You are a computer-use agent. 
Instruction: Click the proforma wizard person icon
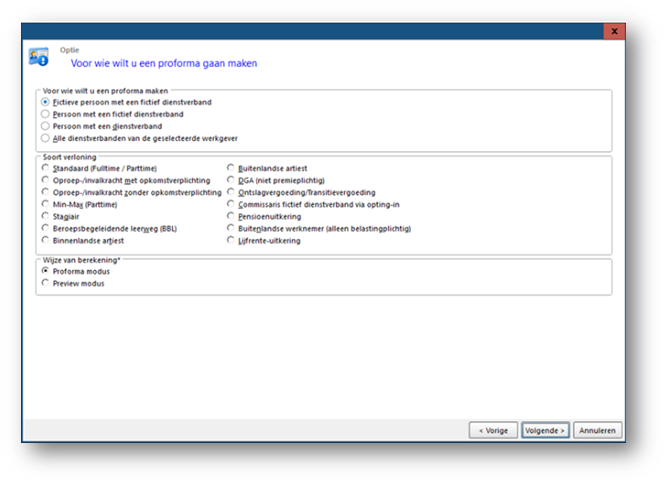[38, 57]
